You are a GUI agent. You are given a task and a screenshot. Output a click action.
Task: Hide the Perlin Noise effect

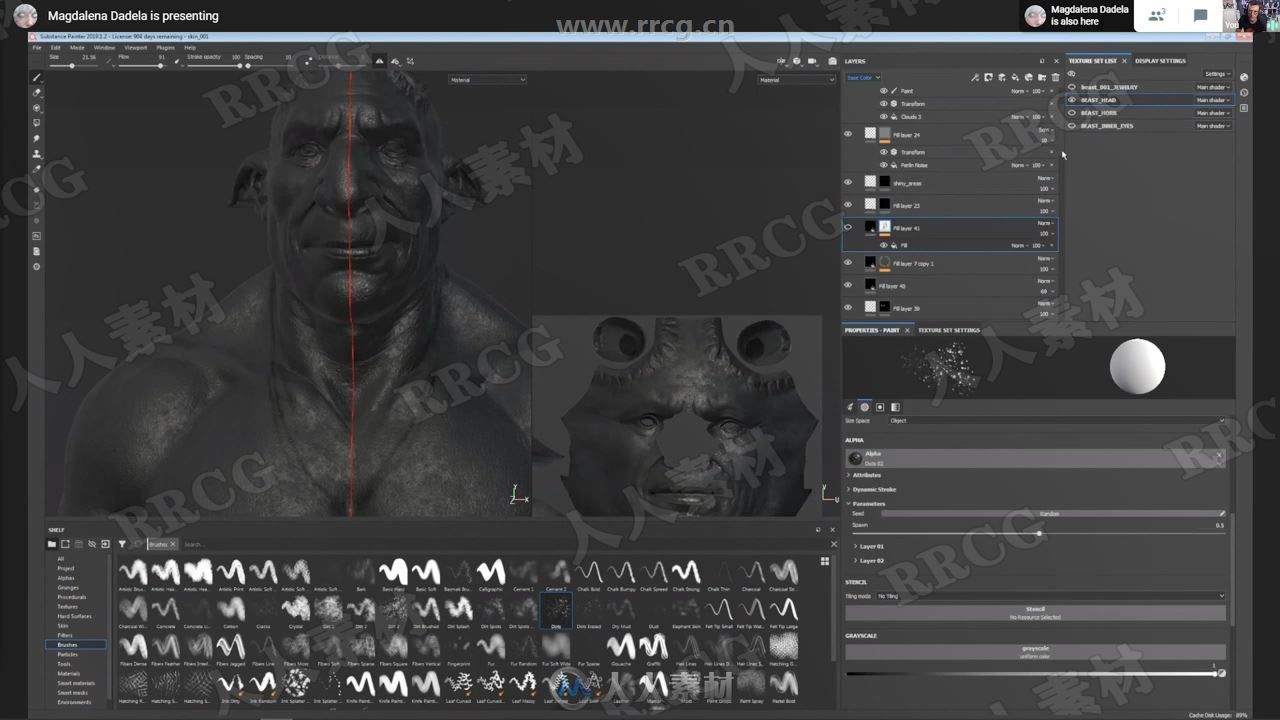(883, 165)
